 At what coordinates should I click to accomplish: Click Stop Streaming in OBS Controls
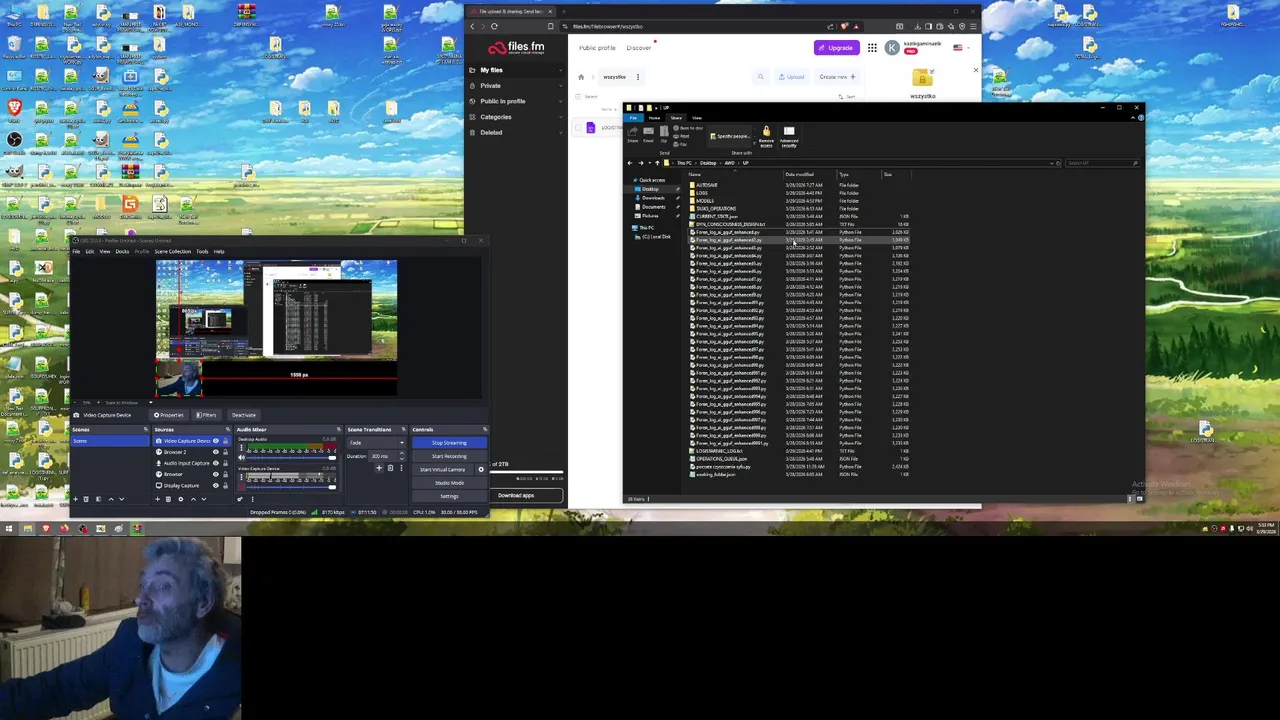click(x=449, y=443)
